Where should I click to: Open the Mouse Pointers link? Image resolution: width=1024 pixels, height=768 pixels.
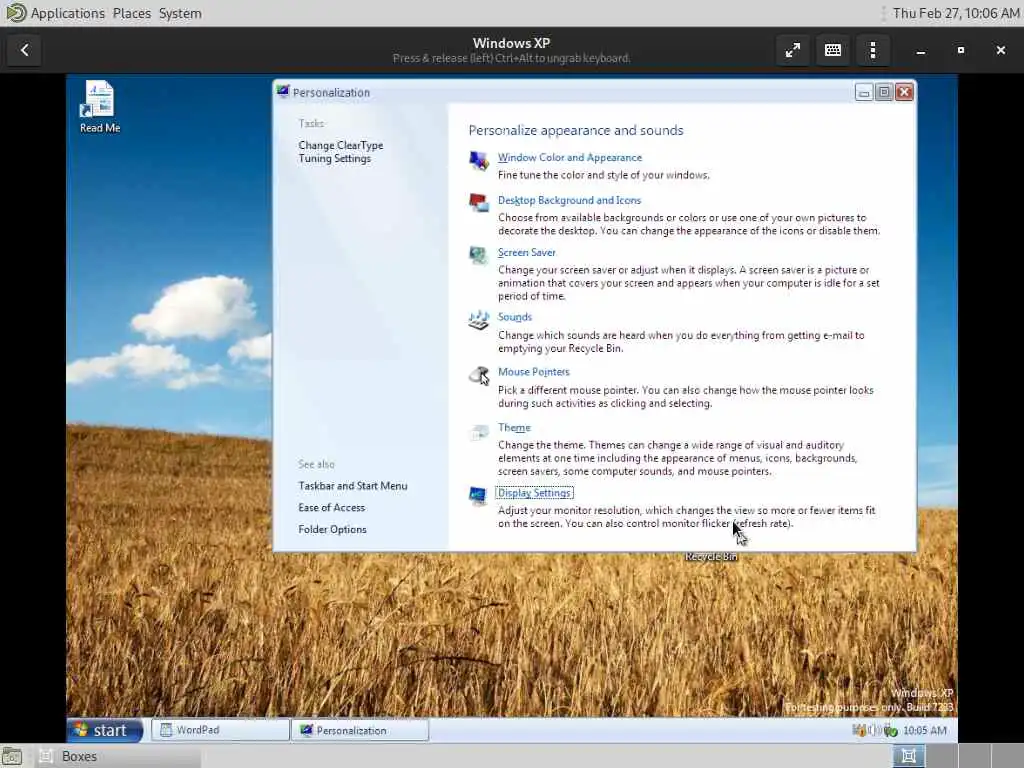click(534, 372)
